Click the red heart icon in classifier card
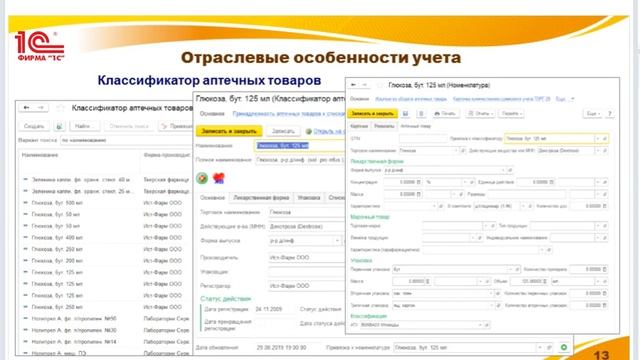This screenshot has width=640, height=360. coord(219,178)
